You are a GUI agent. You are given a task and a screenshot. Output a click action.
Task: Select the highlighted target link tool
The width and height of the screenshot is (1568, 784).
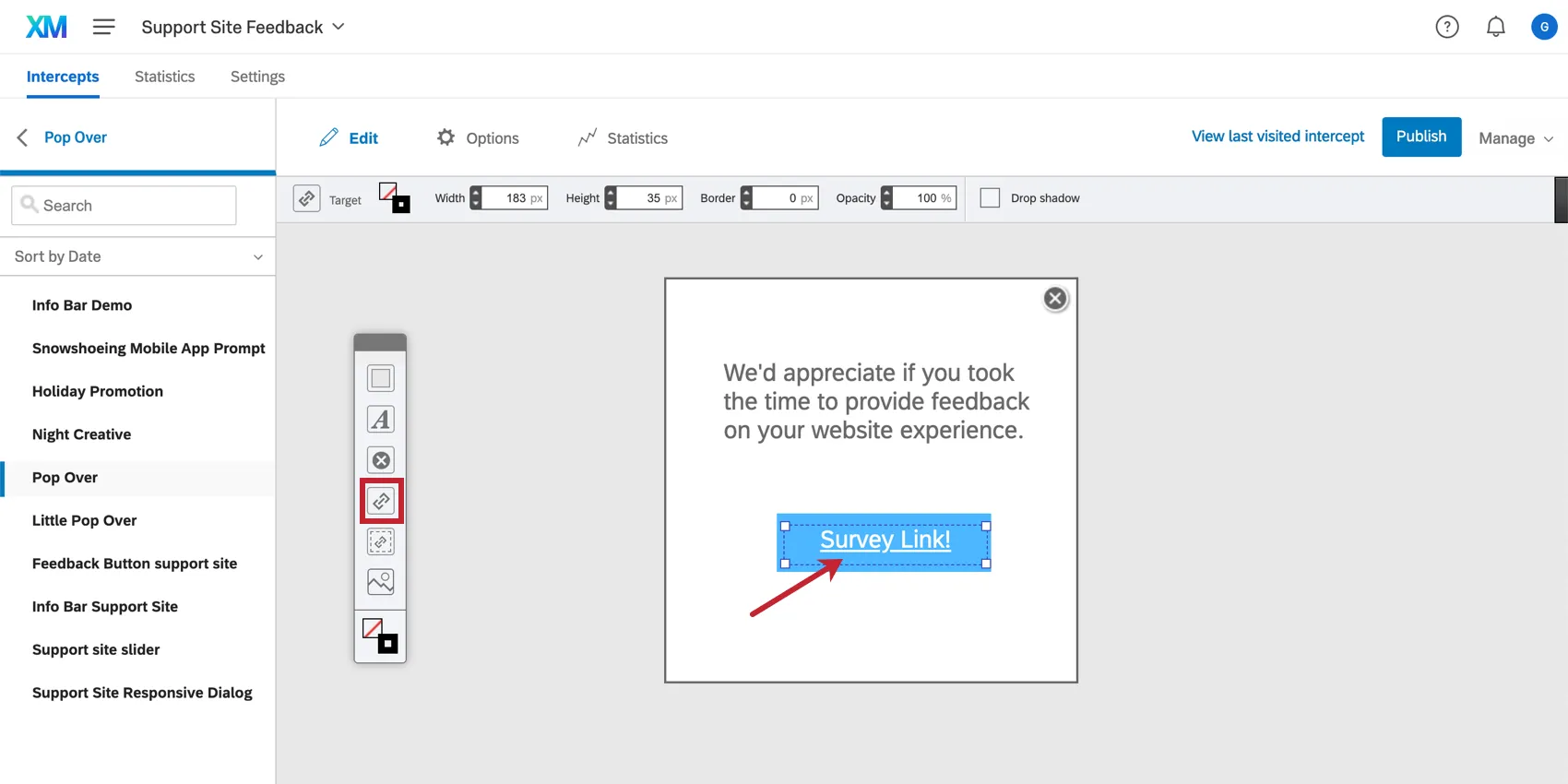coord(381,501)
